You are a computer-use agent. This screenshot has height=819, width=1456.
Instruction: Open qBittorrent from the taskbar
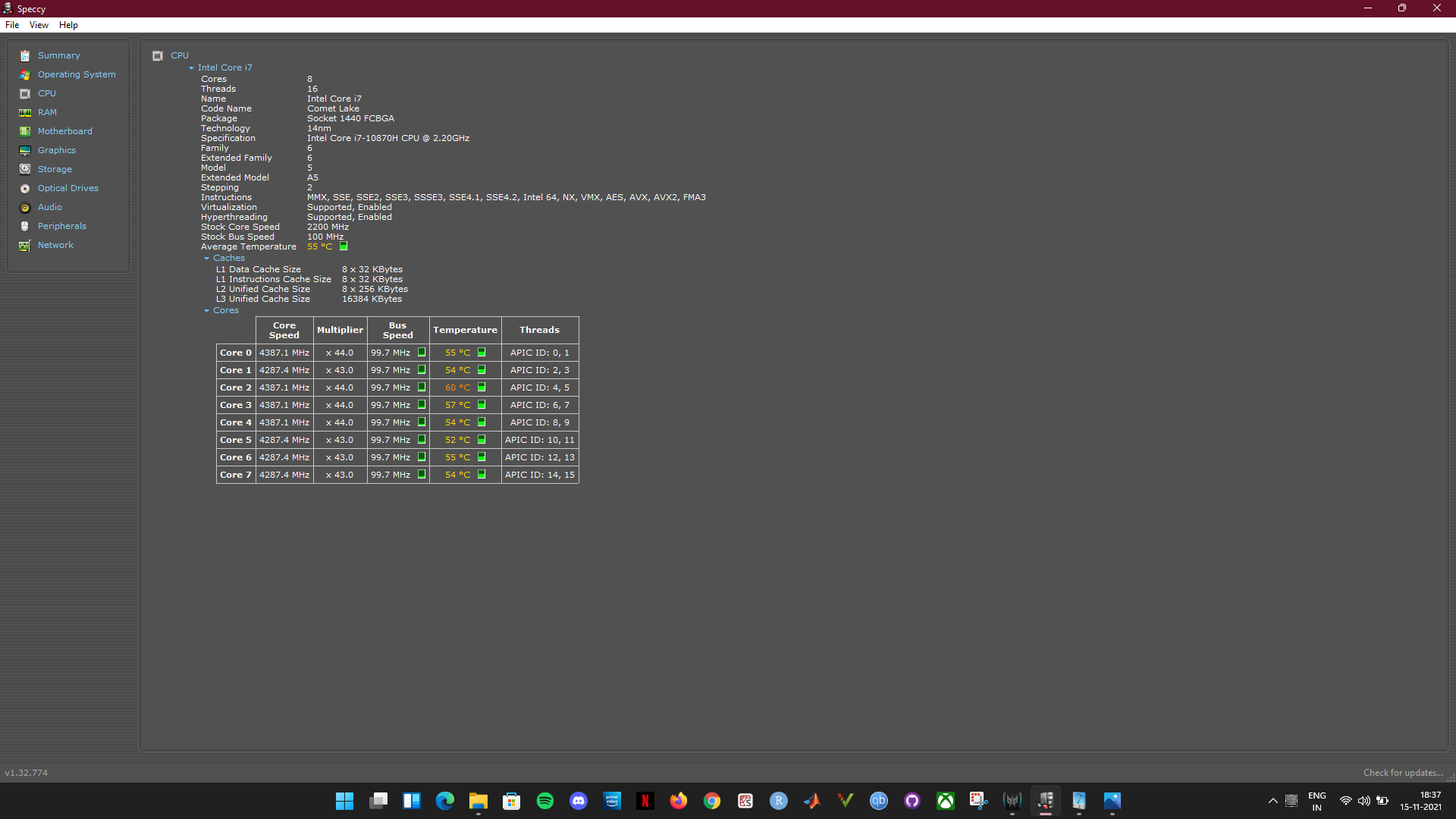(879, 801)
